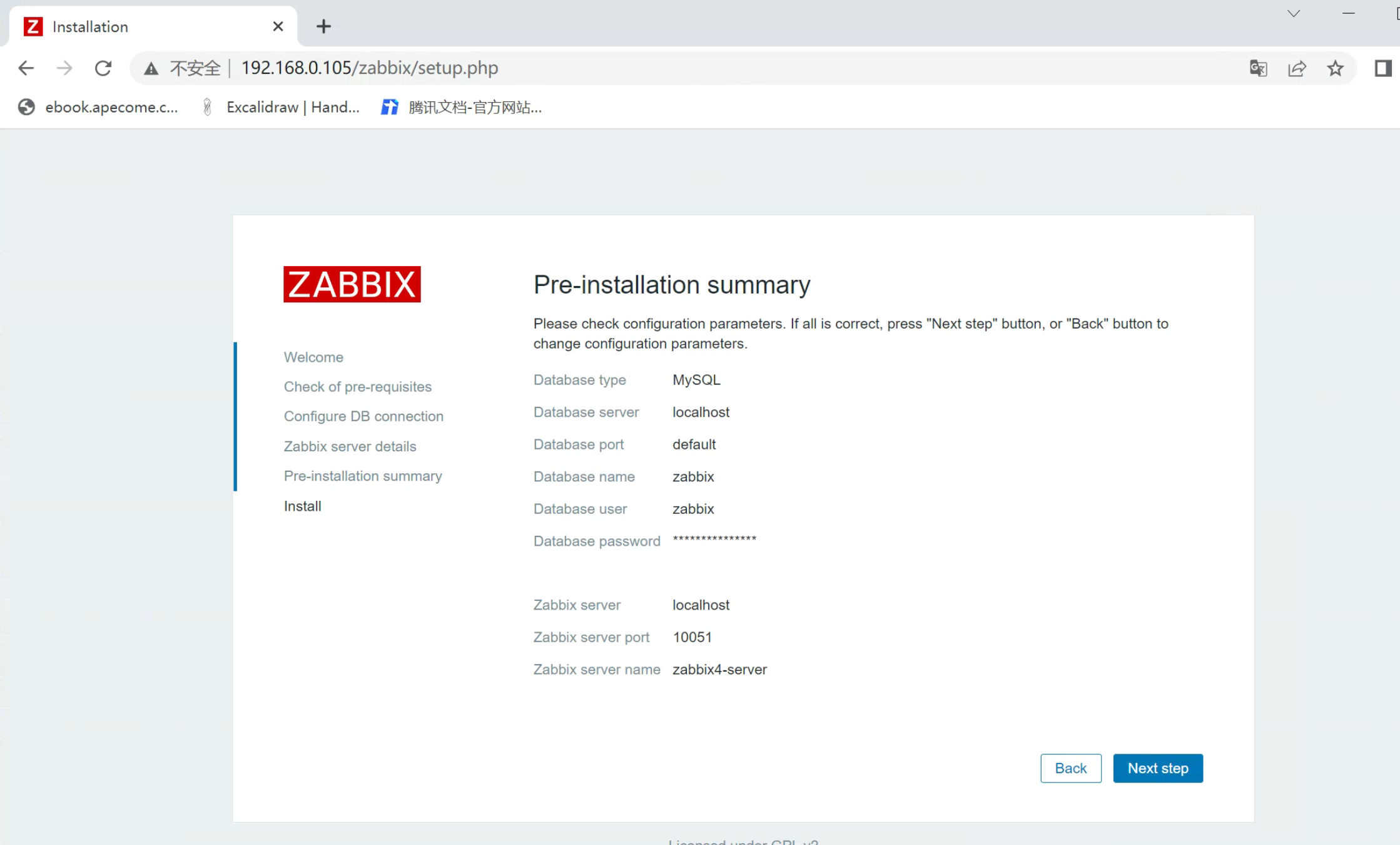Click the browser forward arrow

click(x=64, y=68)
